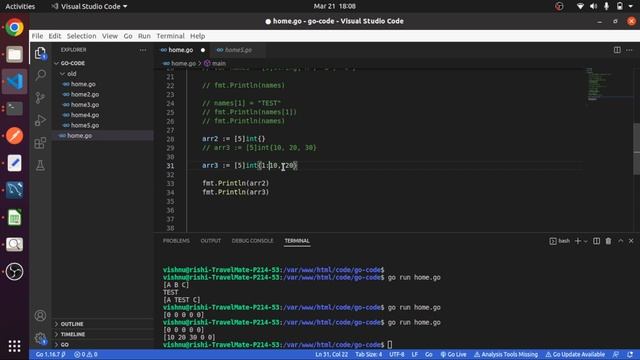Maximize the panel with the up chevron
Screen dimensions: 640x360
tap(620, 241)
